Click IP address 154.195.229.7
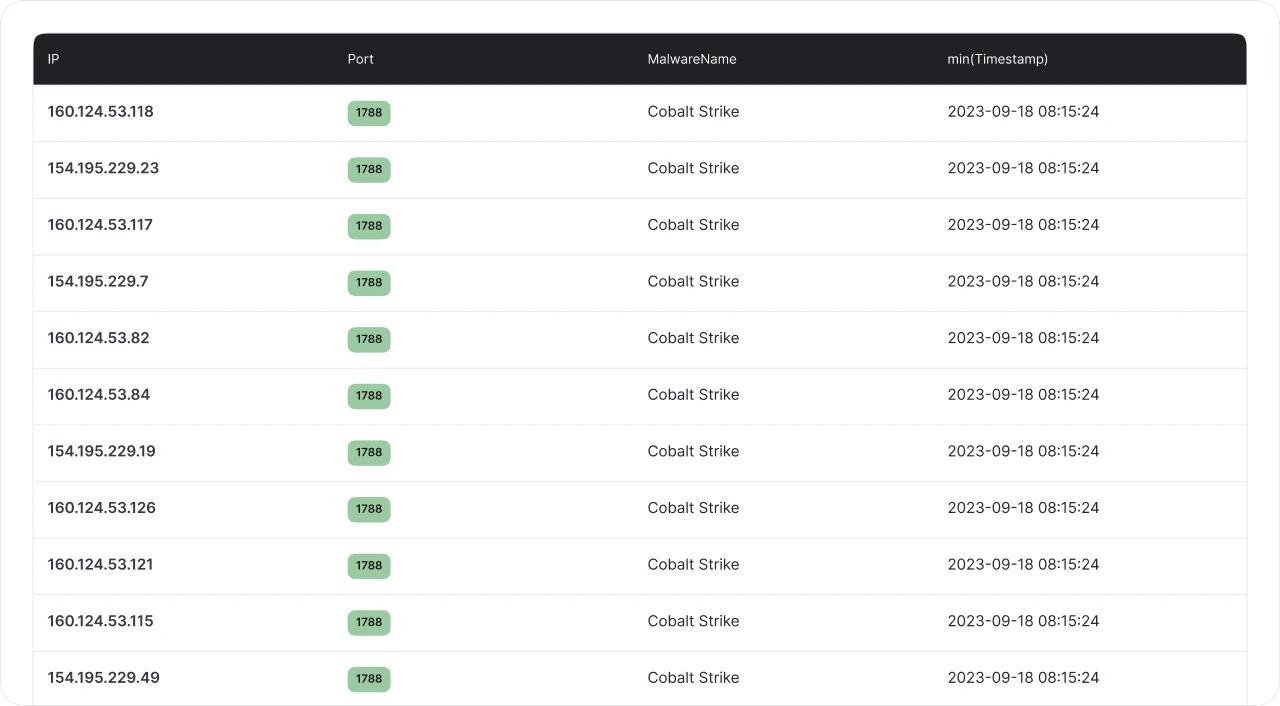The height and width of the screenshot is (706, 1280). [98, 281]
